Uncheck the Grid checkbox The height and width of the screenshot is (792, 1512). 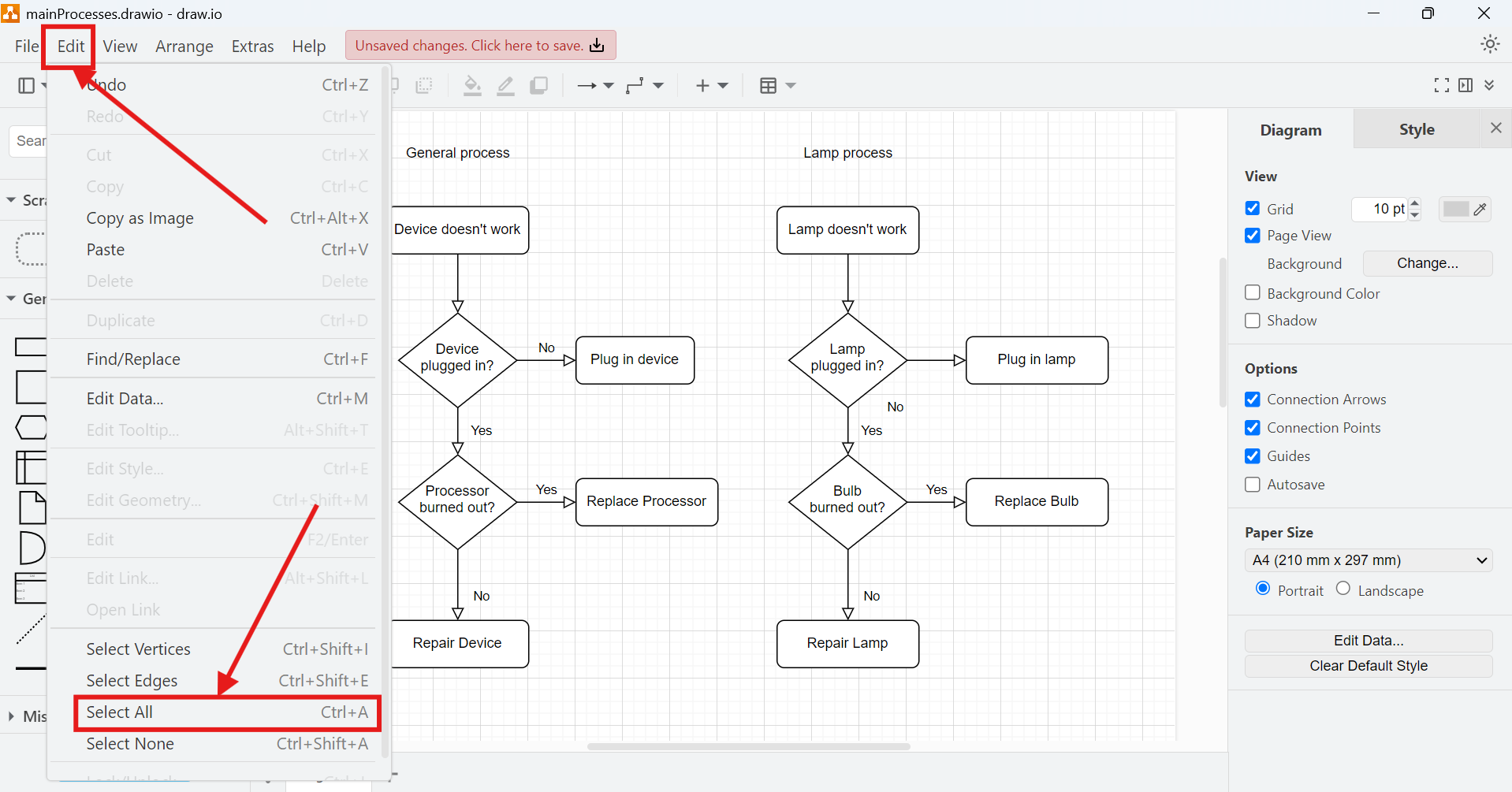click(1253, 208)
